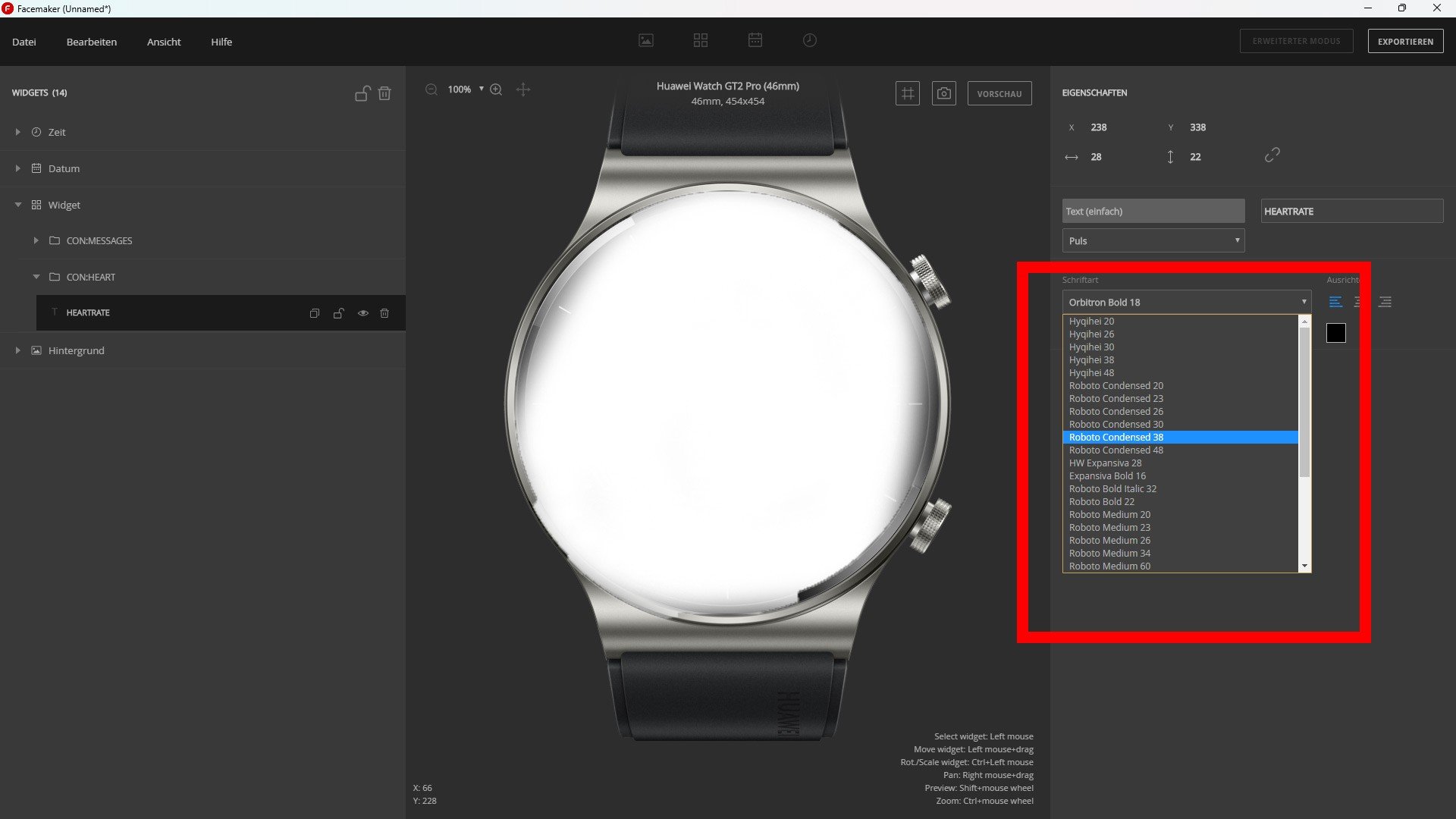Click the calendar icon in top toolbar
The width and height of the screenshot is (1456, 819).
coord(755,40)
